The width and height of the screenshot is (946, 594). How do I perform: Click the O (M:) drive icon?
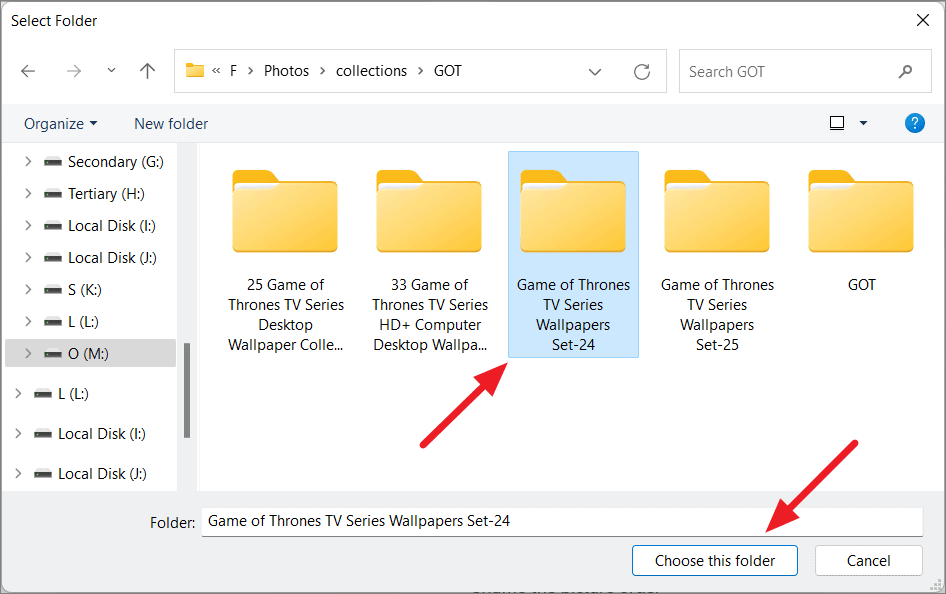click(52, 353)
